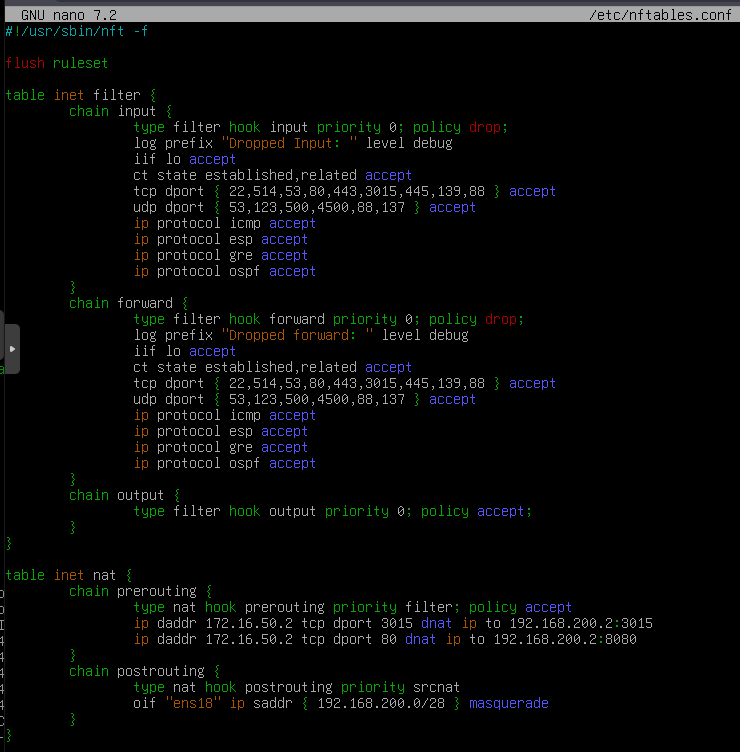The height and width of the screenshot is (752, 740).
Task: Click the 192.168.200.2:8080 dnat target
Action: pos(564,640)
